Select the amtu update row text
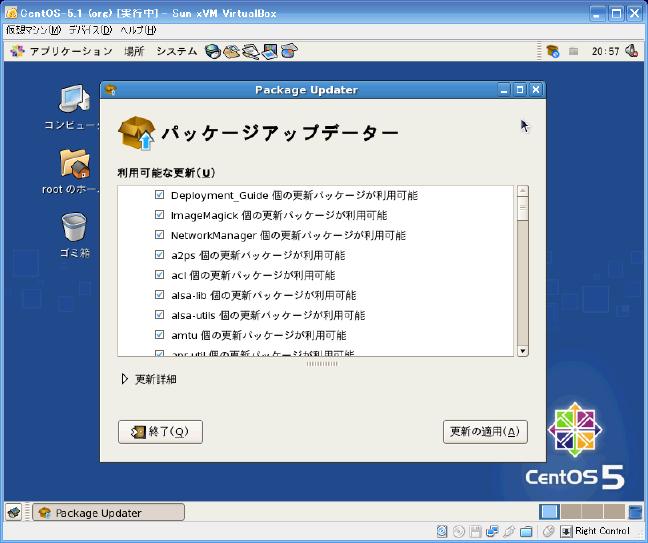Viewport: 648px width, 543px height. pyautogui.click(x=259, y=335)
